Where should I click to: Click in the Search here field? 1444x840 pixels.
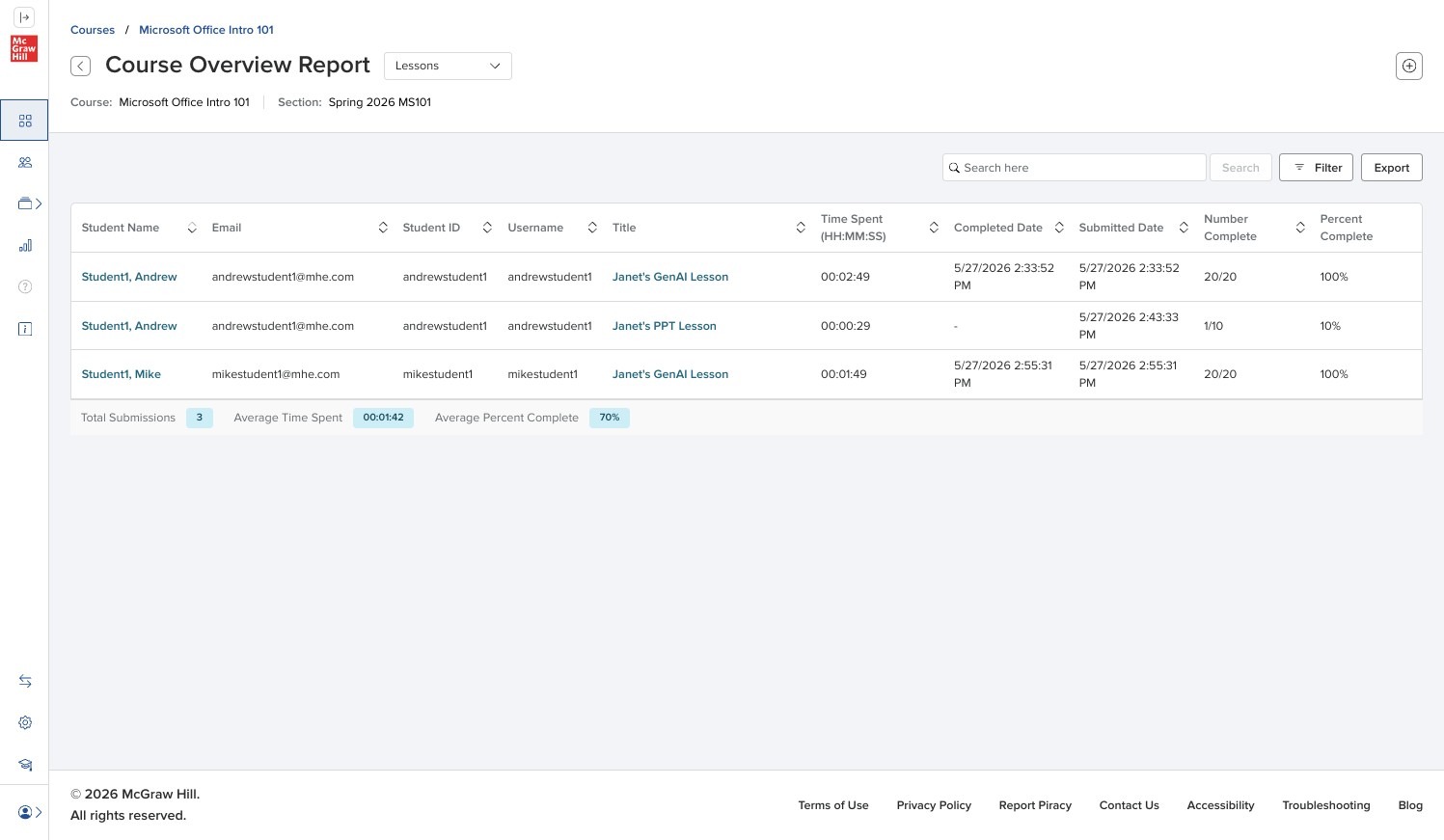[x=1075, y=168]
